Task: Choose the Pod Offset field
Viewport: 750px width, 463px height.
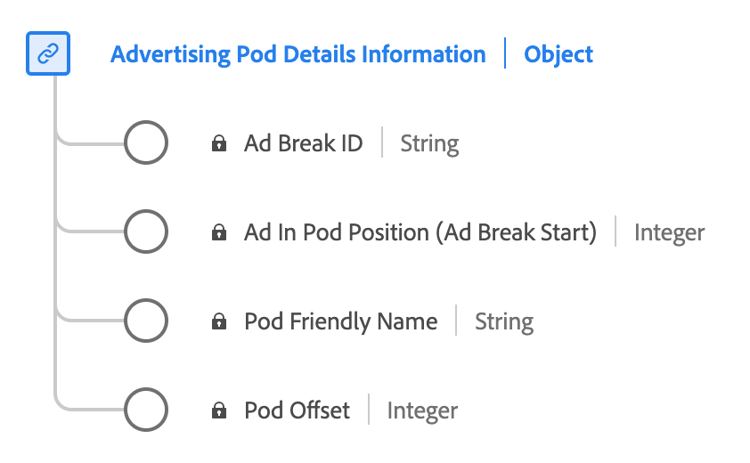Action: (x=297, y=410)
